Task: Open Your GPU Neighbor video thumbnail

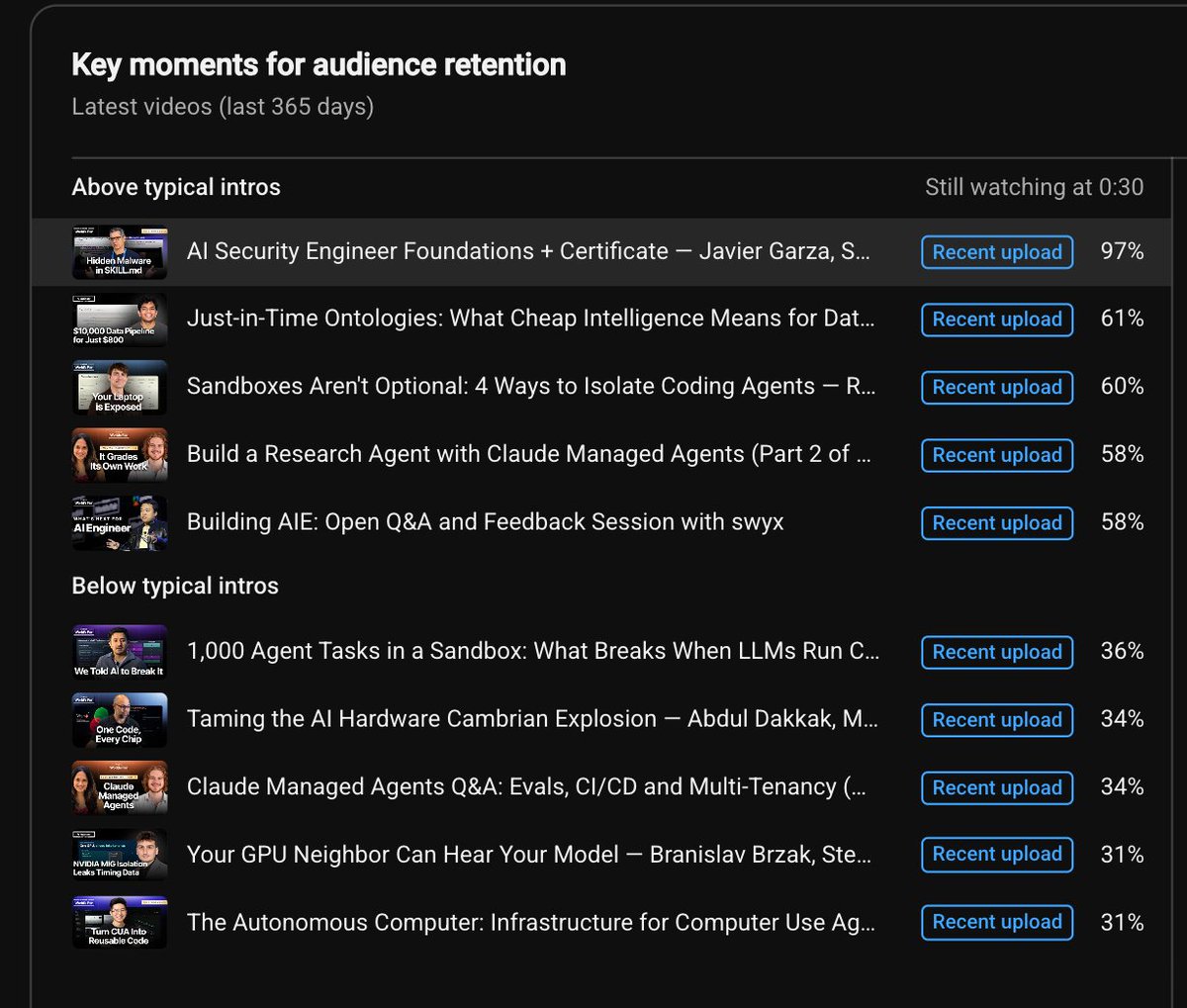Action: point(120,855)
